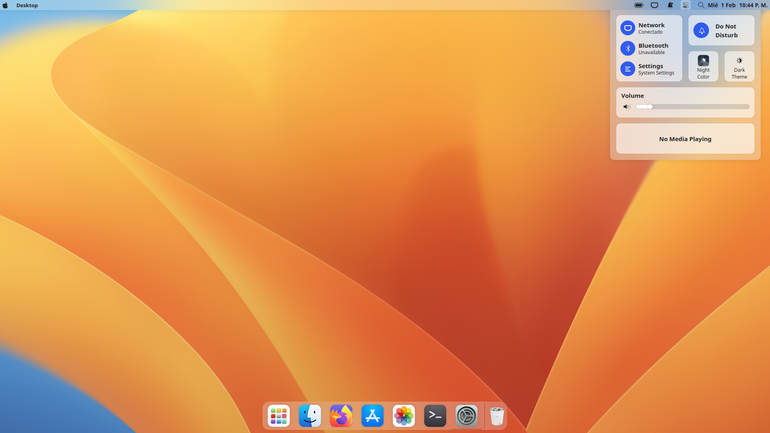Open System Settings round button in panel
This screenshot has width=770, height=433.
[628, 69]
